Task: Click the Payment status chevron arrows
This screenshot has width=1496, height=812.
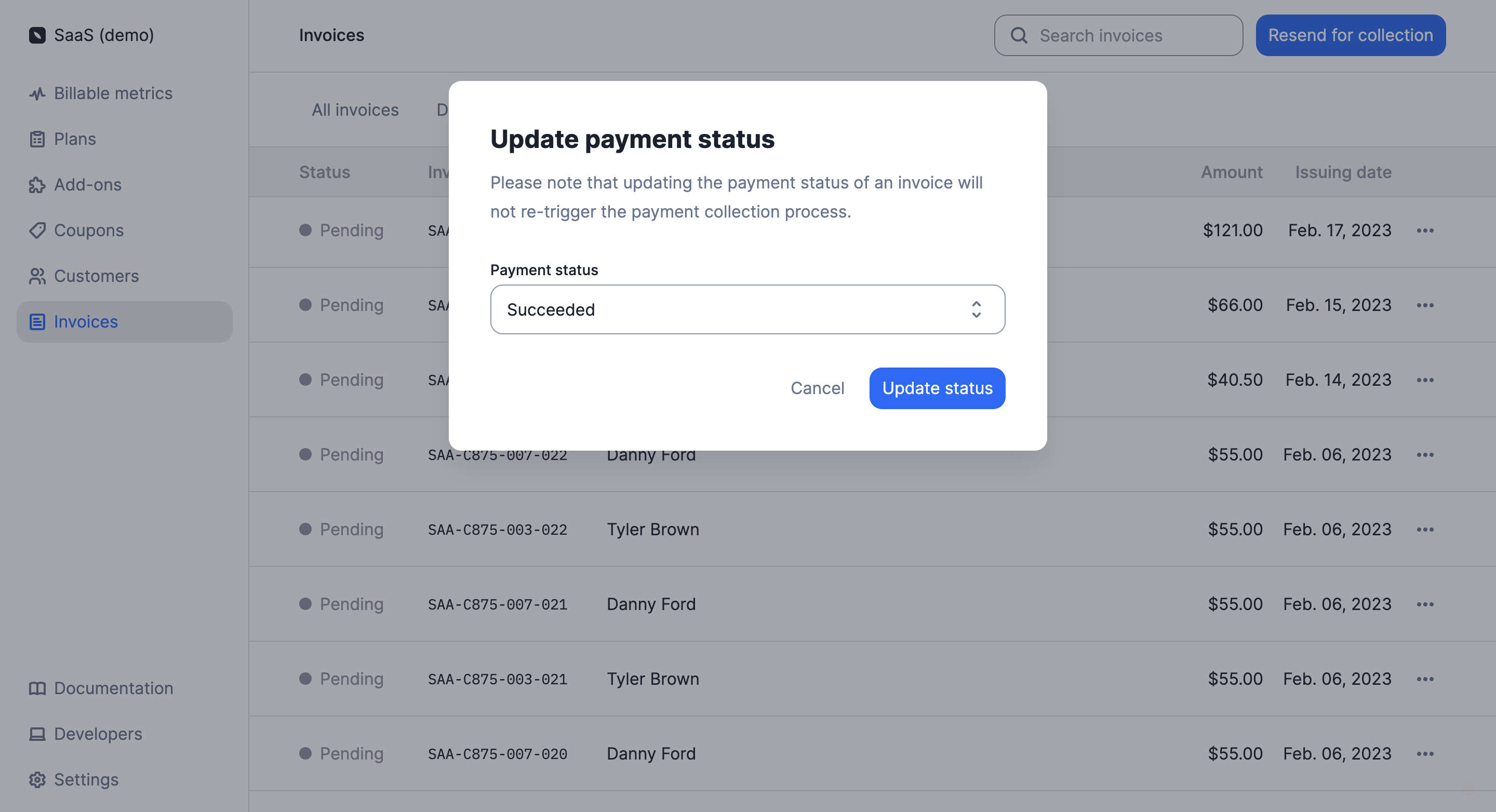Action: (x=976, y=309)
